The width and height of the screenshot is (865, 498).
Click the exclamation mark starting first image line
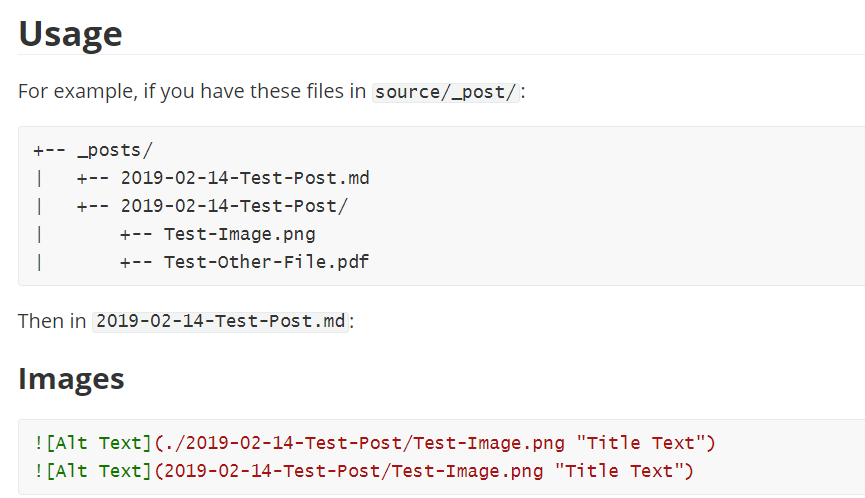38,443
